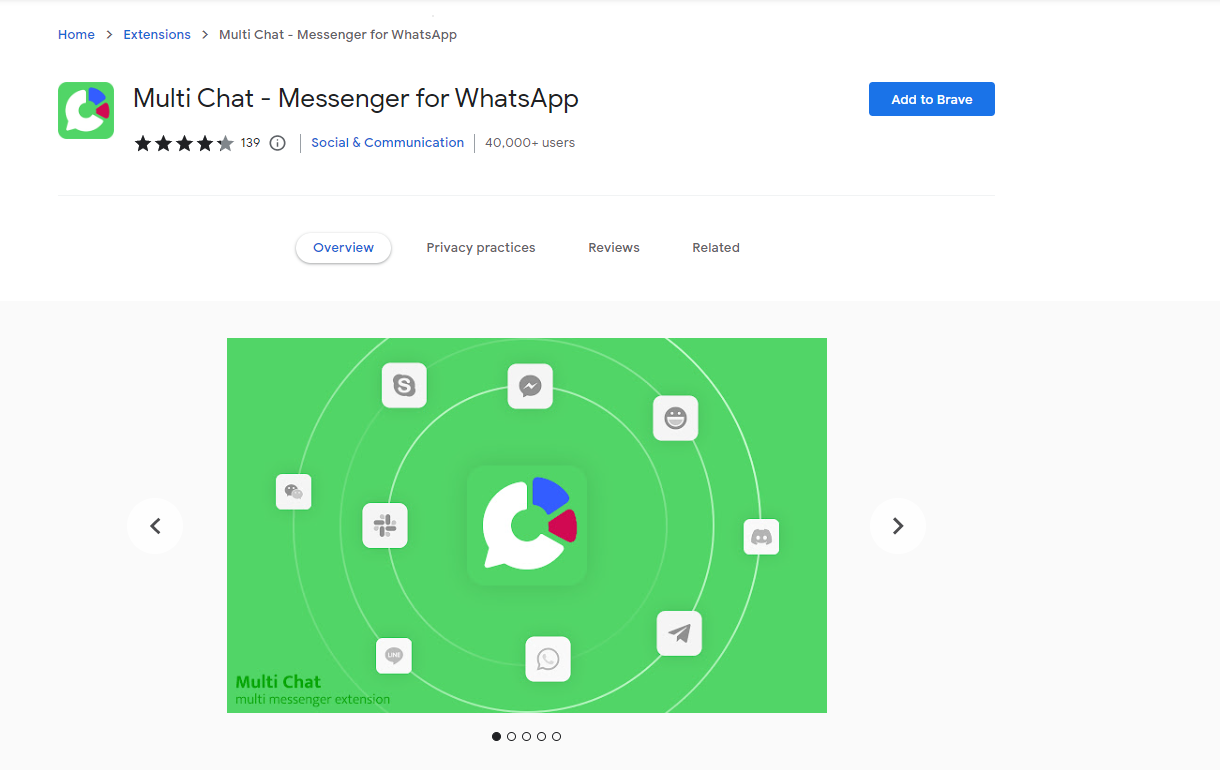Click the Discord icon in the promo image
This screenshot has width=1220, height=770.
pyautogui.click(x=761, y=537)
